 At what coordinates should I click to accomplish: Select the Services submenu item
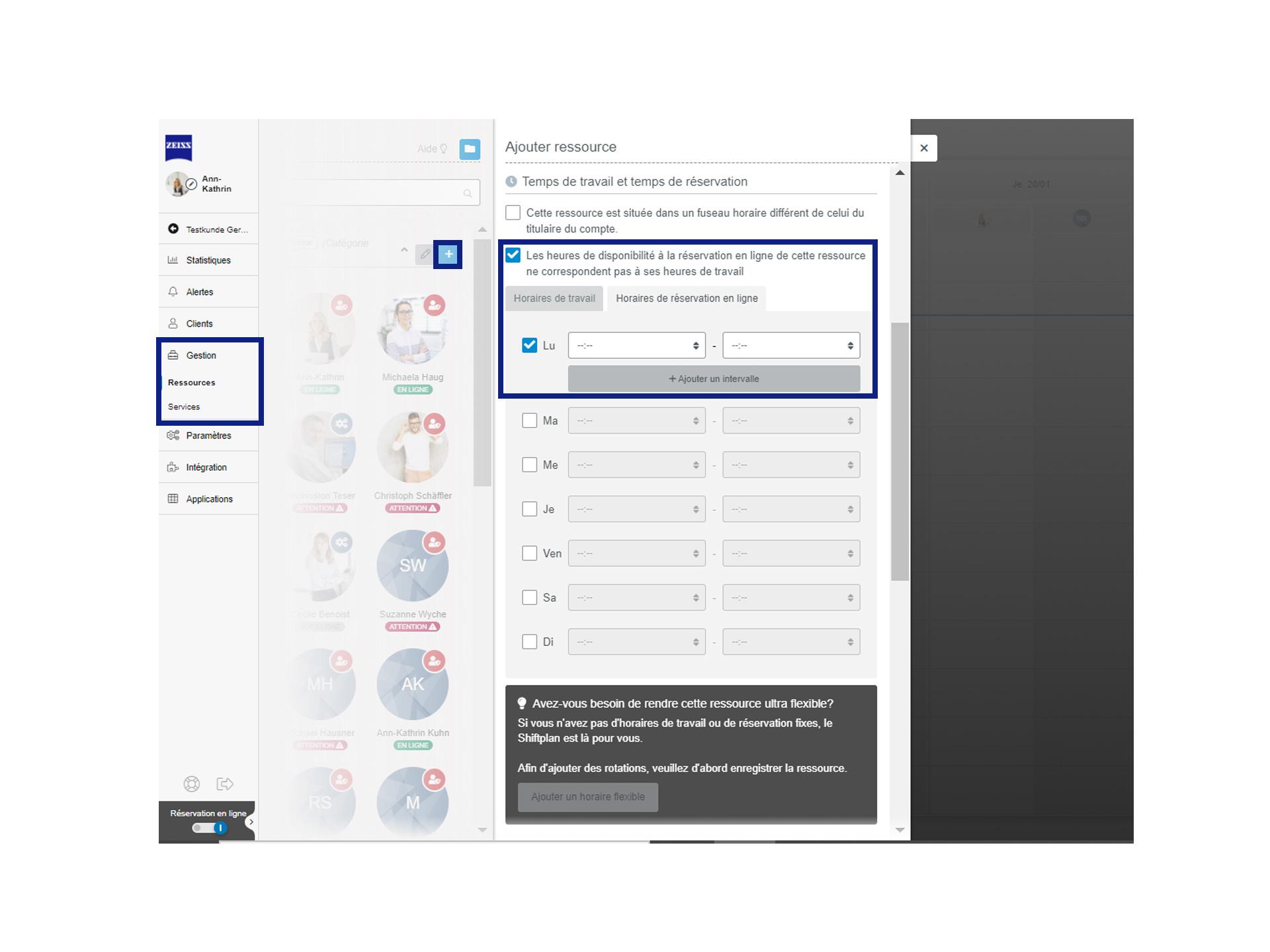(x=184, y=407)
